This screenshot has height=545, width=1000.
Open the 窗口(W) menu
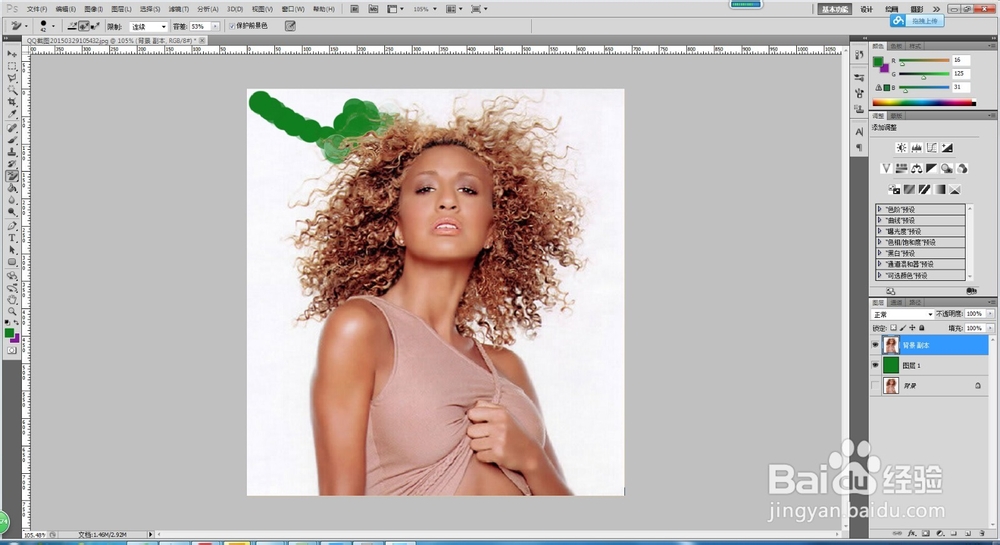click(293, 9)
